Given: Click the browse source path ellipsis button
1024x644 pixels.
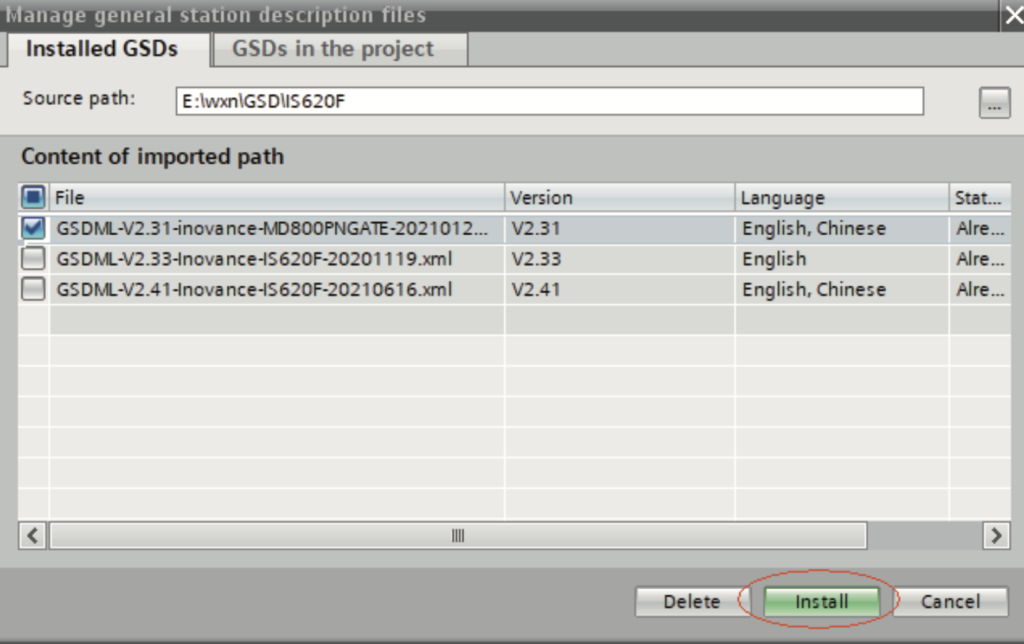Looking at the screenshot, I should (993, 102).
